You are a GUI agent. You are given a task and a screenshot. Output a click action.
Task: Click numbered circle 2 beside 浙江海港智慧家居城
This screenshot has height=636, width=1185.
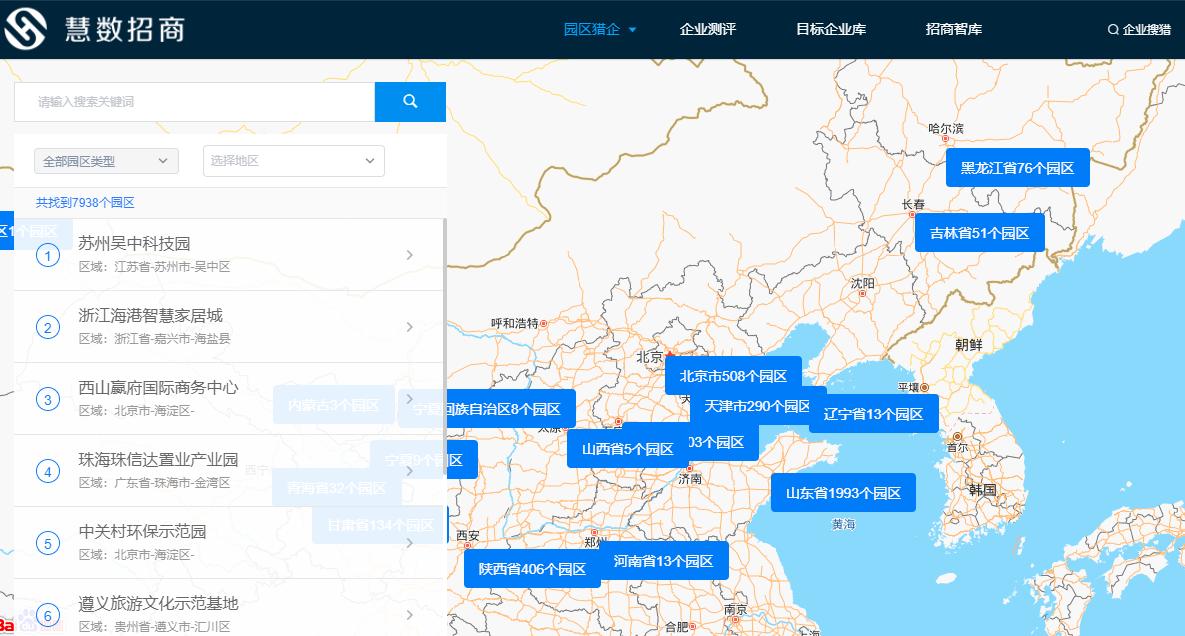click(48, 328)
